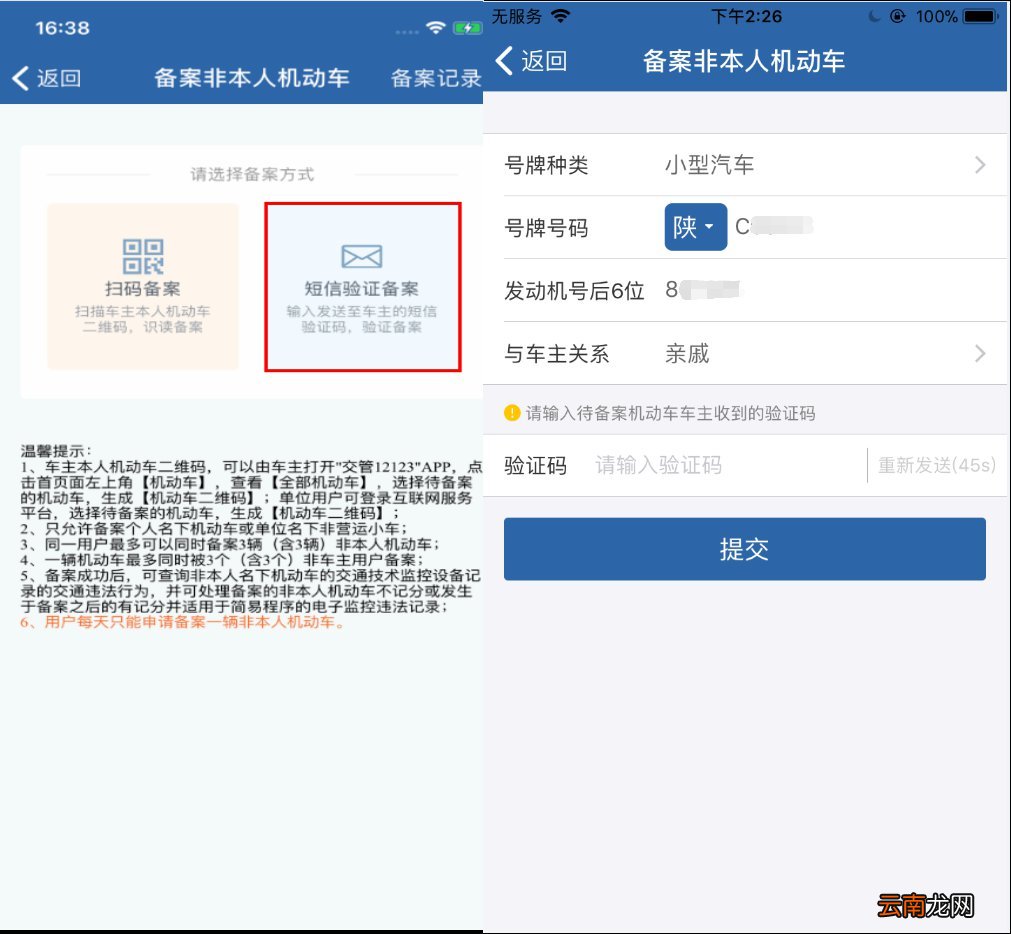Tap the back arrow beside 返回 on left screen
Image resolution: width=1011 pixels, height=934 pixels.
click(22, 78)
